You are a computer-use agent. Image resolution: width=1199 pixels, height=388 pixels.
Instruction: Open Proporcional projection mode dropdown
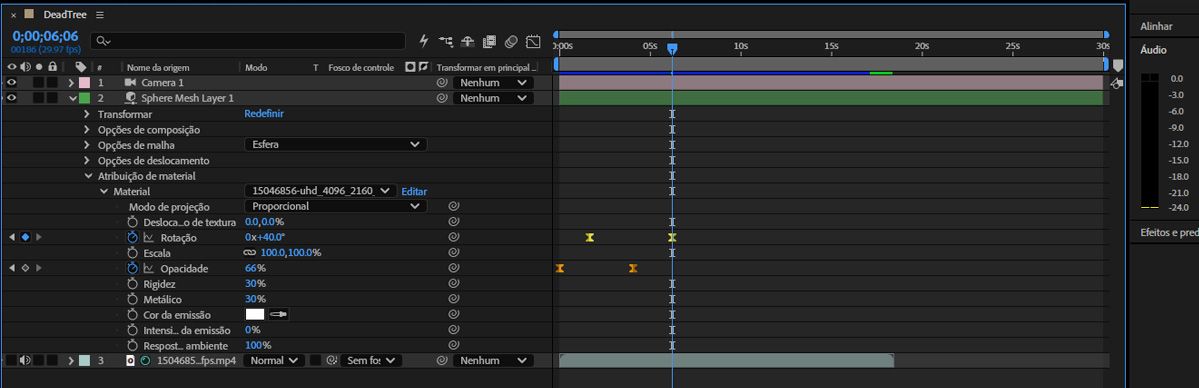[x=336, y=206]
